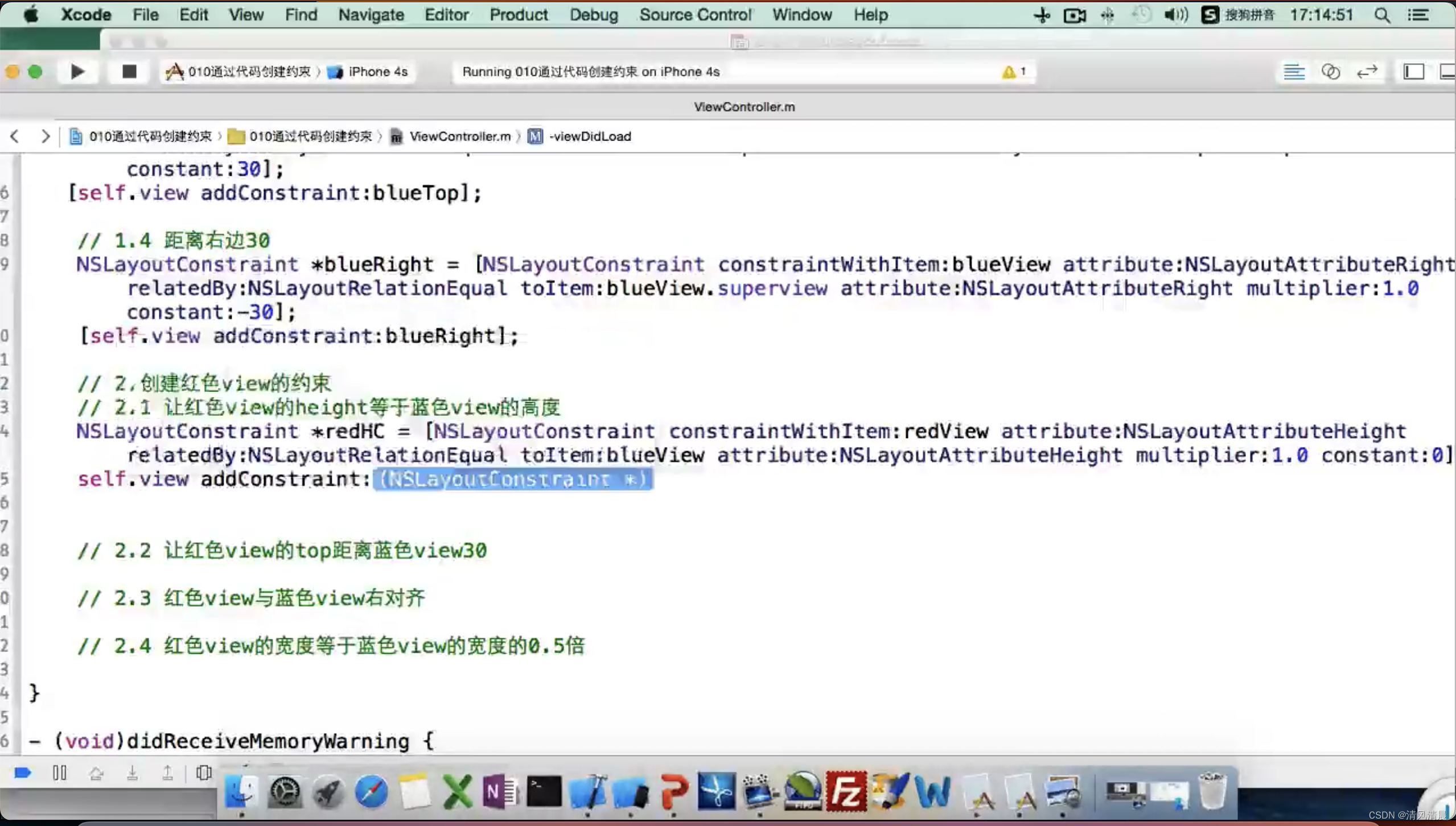
Task: Click the highlighted NSLayoutConstraint placeholder
Action: (512, 480)
